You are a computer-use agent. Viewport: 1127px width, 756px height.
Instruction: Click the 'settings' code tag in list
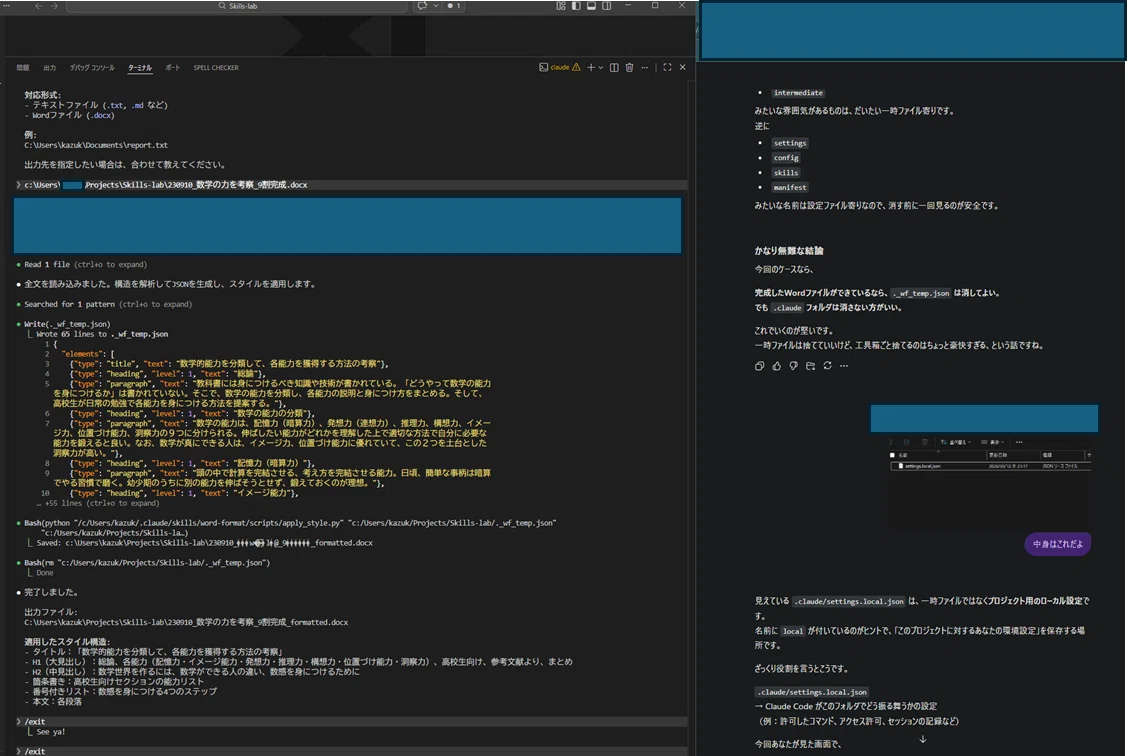pyautogui.click(x=790, y=143)
